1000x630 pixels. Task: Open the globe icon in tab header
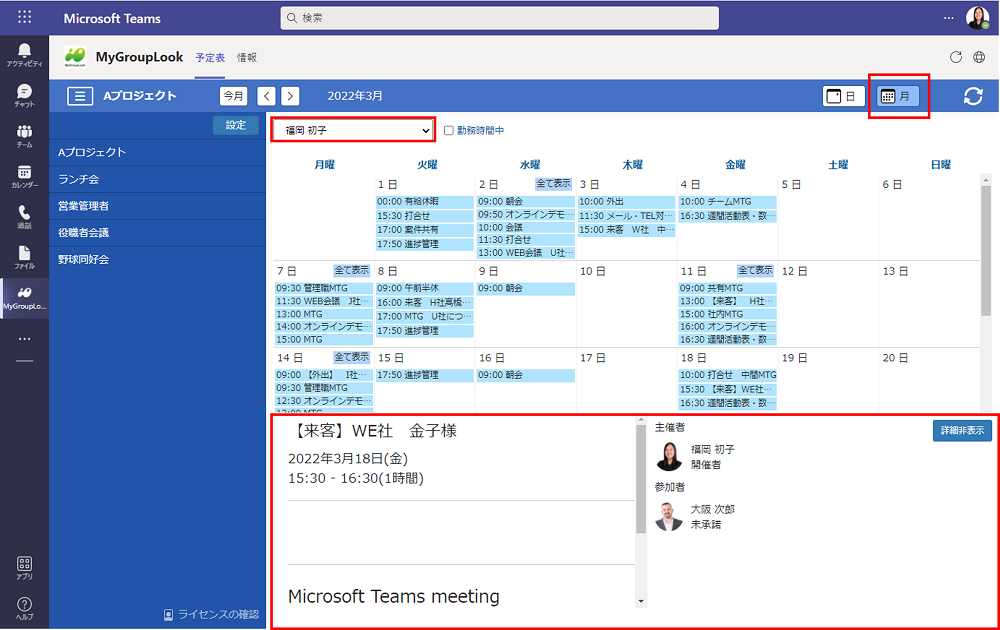(979, 57)
